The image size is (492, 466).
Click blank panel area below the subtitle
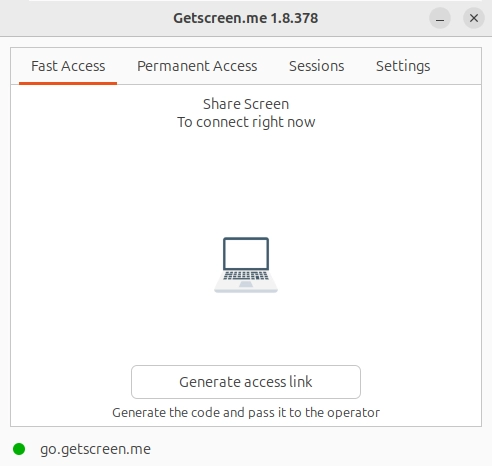(246, 180)
